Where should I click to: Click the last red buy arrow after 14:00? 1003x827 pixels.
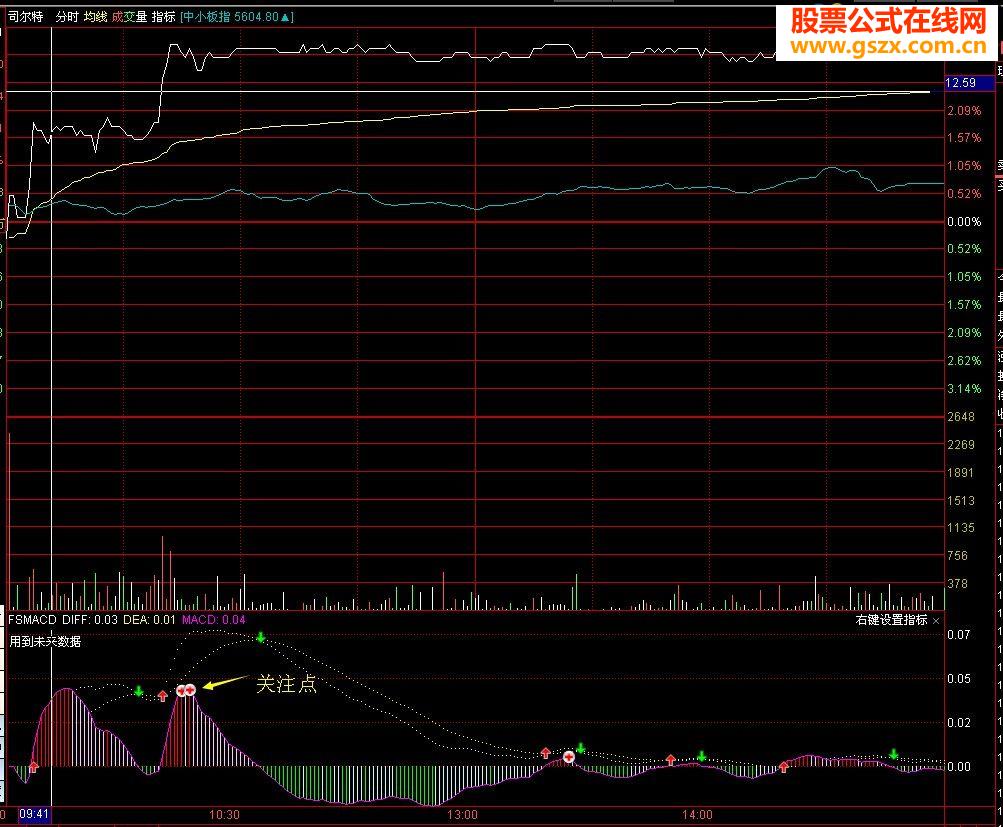click(784, 767)
